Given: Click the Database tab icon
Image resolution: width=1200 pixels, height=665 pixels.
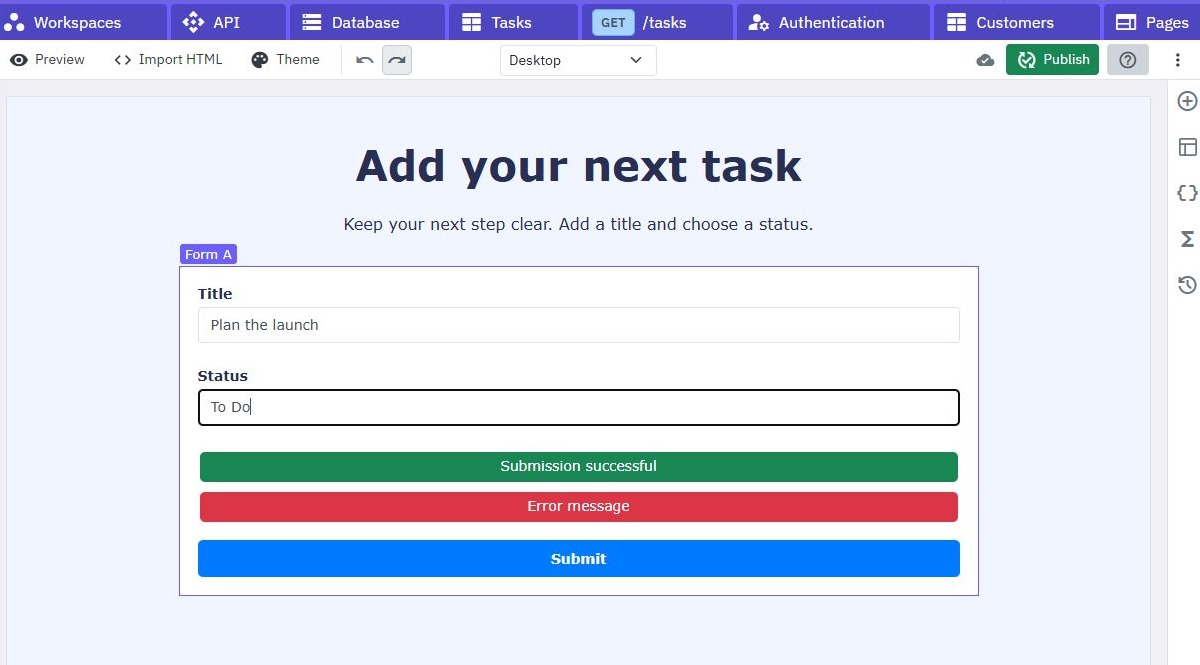Looking at the screenshot, I should 312,22.
